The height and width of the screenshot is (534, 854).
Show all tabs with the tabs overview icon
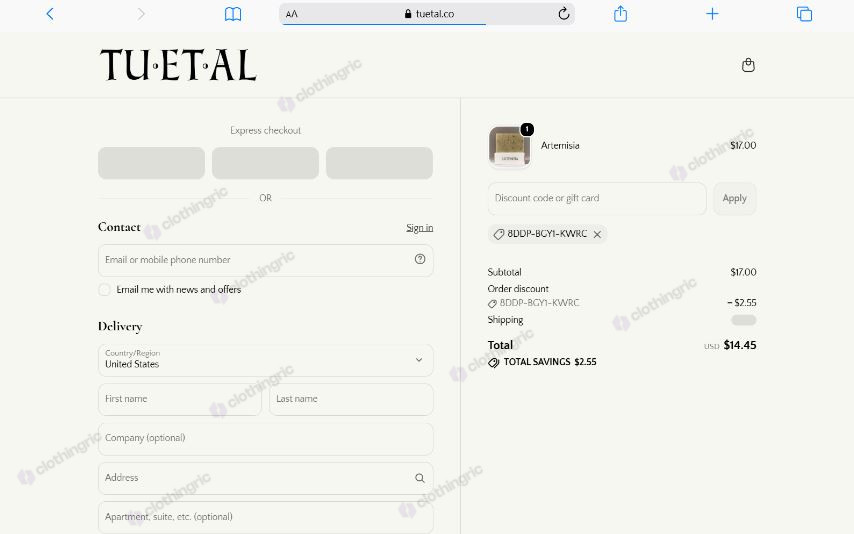tap(804, 14)
